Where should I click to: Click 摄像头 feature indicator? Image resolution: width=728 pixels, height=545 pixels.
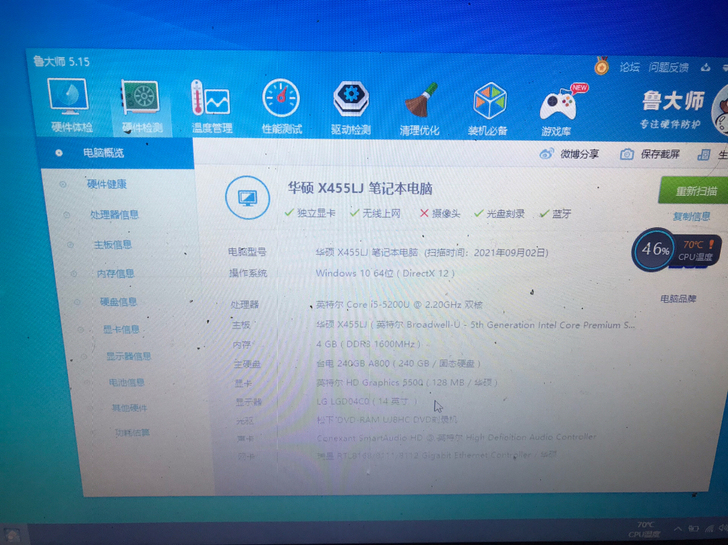point(440,214)
